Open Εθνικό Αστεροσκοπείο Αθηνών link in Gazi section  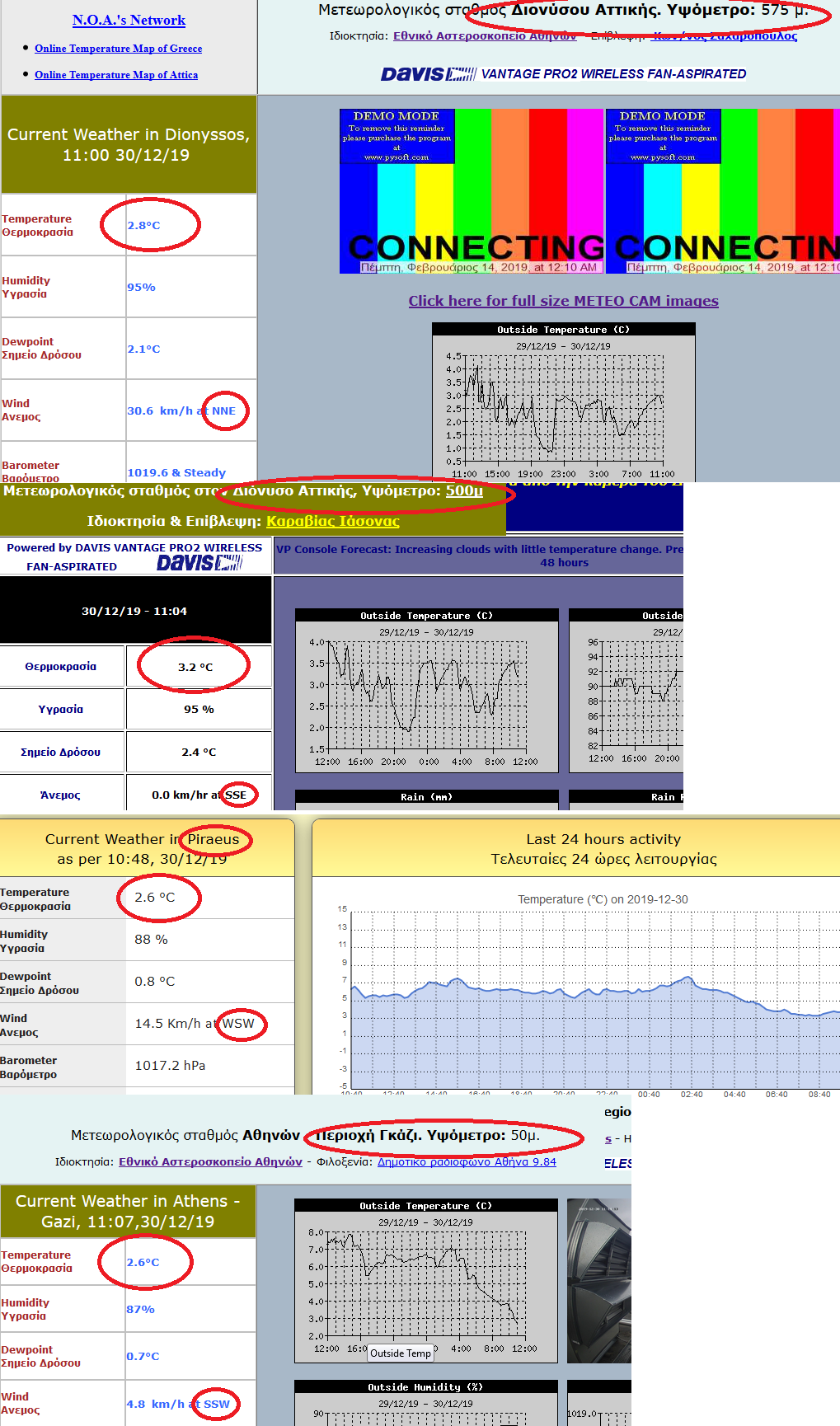tap(210, 1162)
